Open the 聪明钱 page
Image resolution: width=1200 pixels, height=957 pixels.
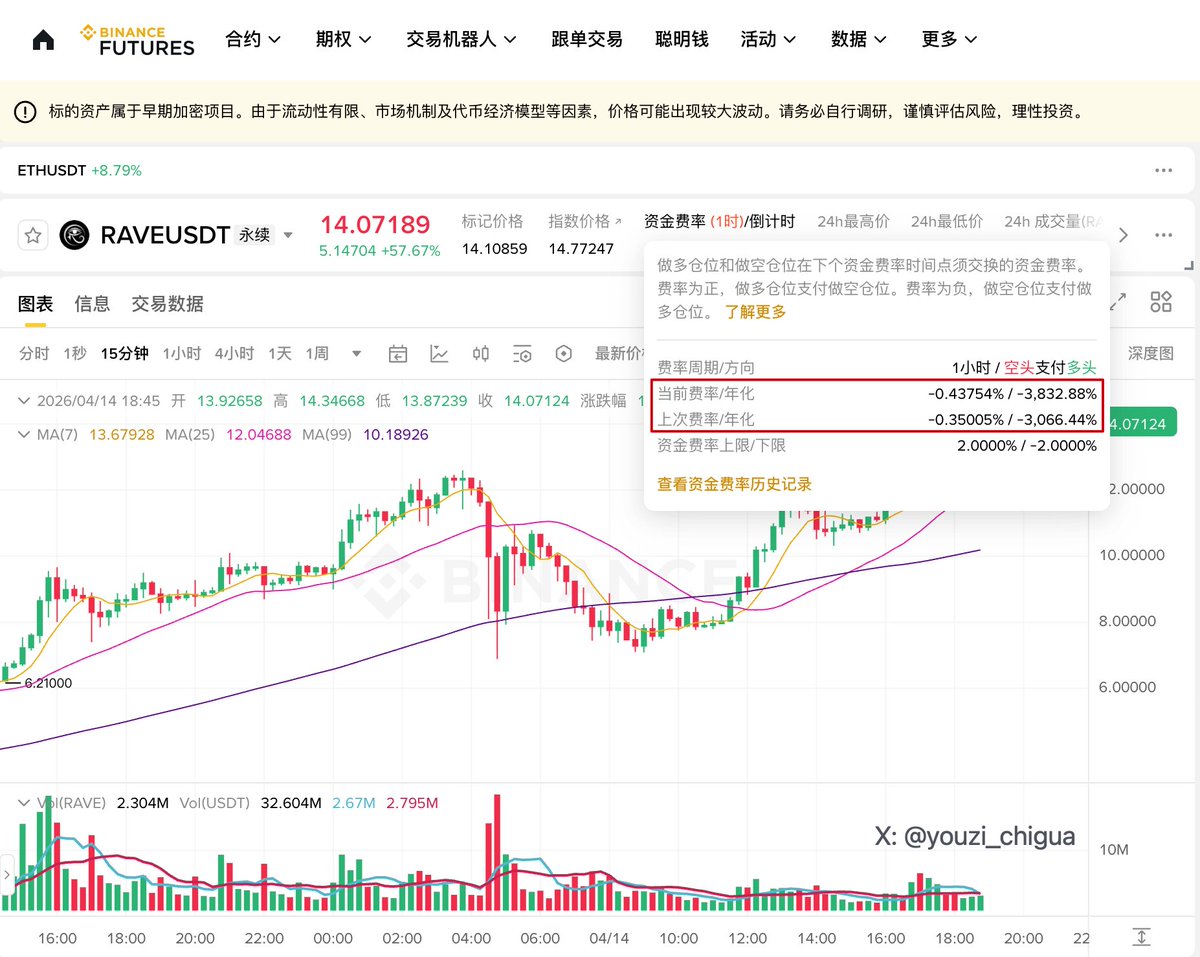coord(682,39)
